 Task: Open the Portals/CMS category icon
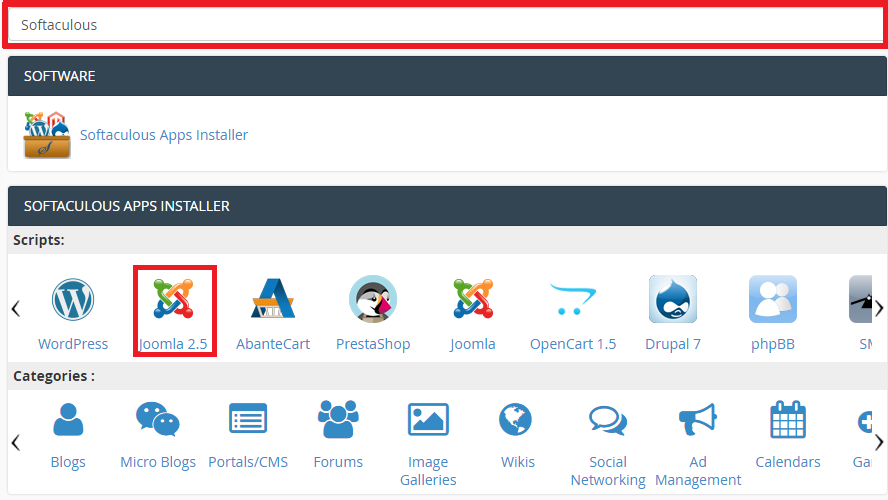[248, 418]
